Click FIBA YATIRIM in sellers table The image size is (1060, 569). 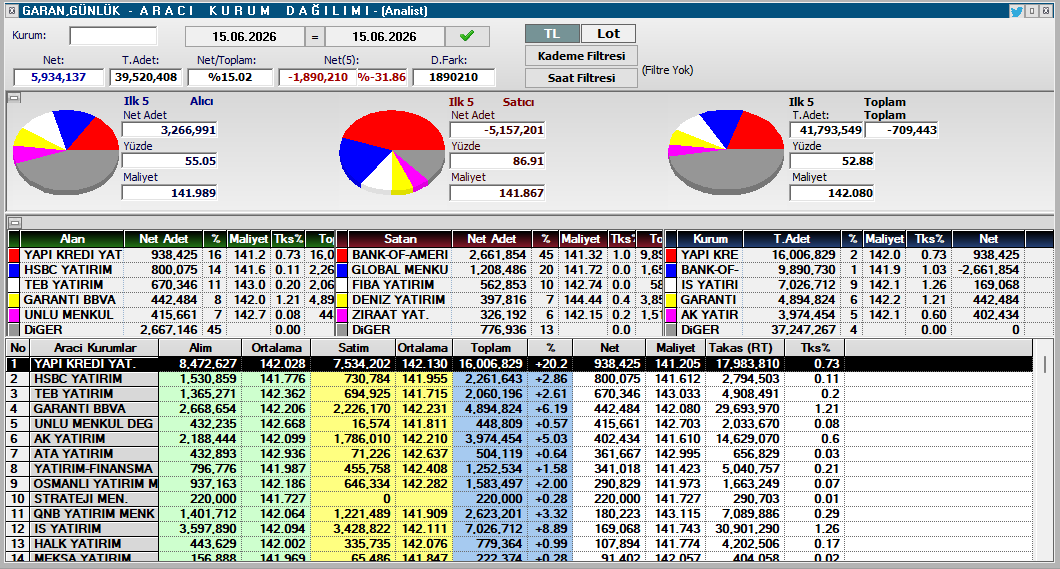tap(398, 284)
